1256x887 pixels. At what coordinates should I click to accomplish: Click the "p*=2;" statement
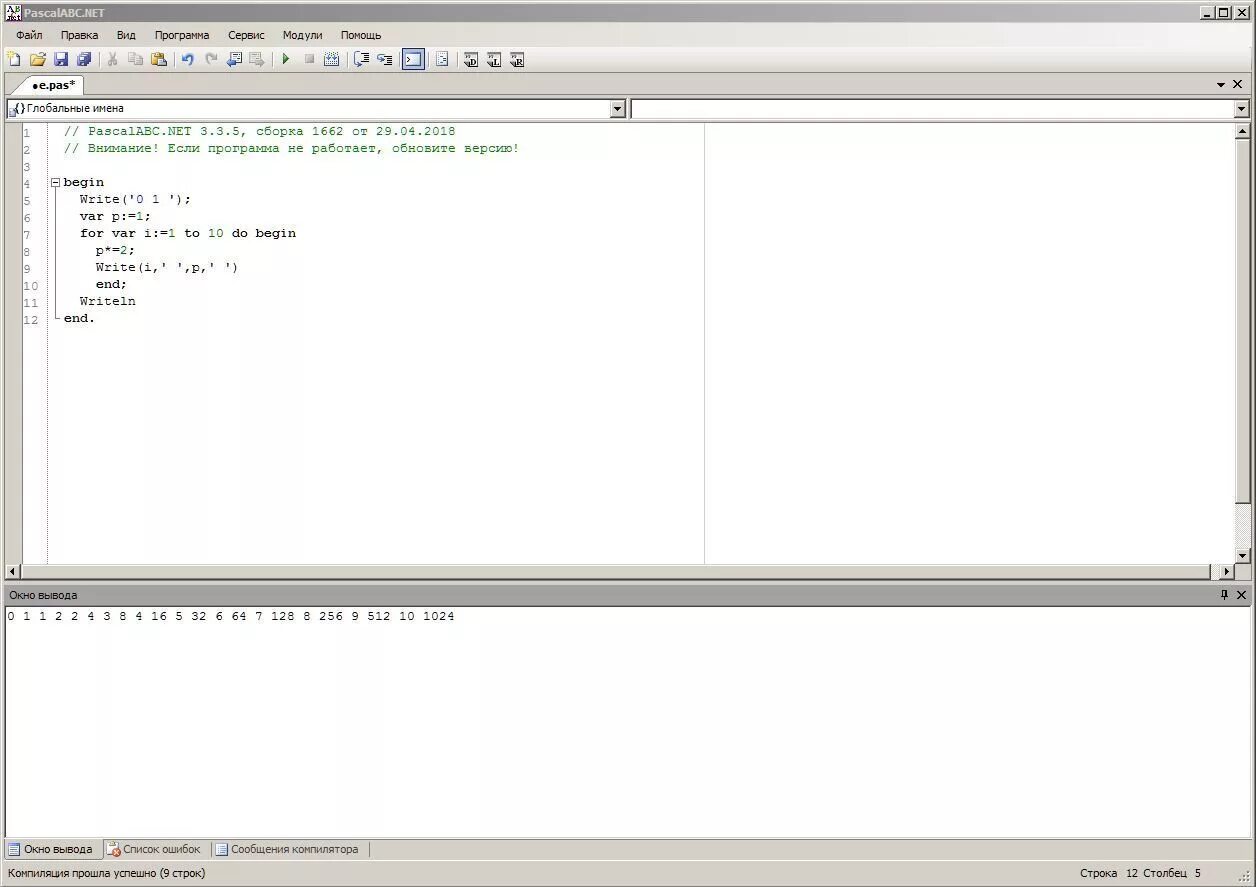tap(115, 250)
